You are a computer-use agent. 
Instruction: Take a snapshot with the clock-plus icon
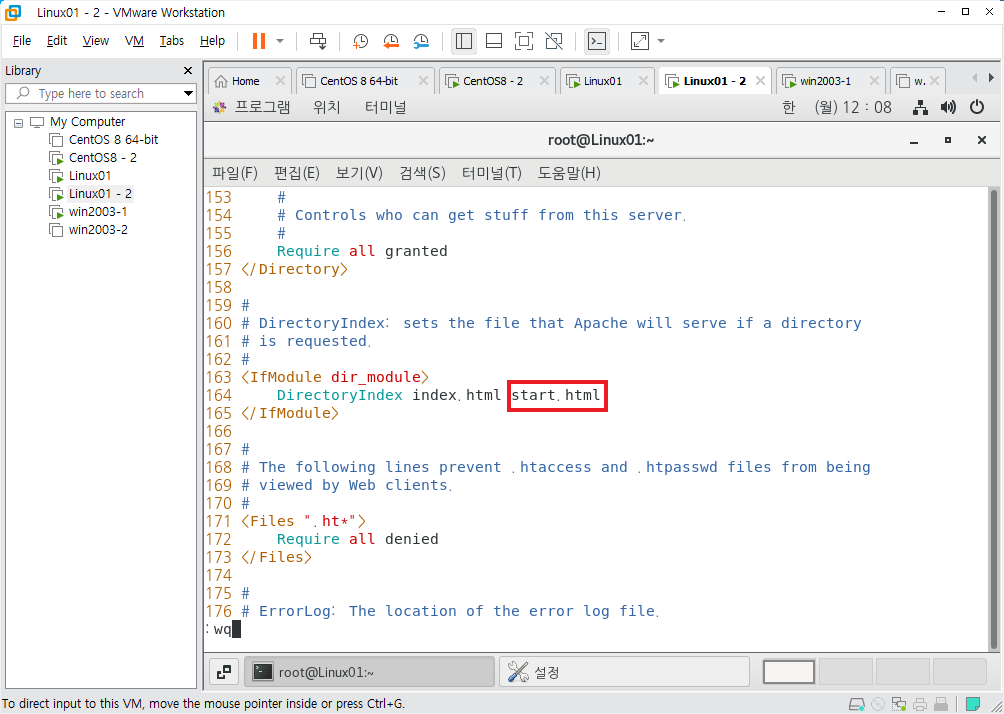point(360,41)
